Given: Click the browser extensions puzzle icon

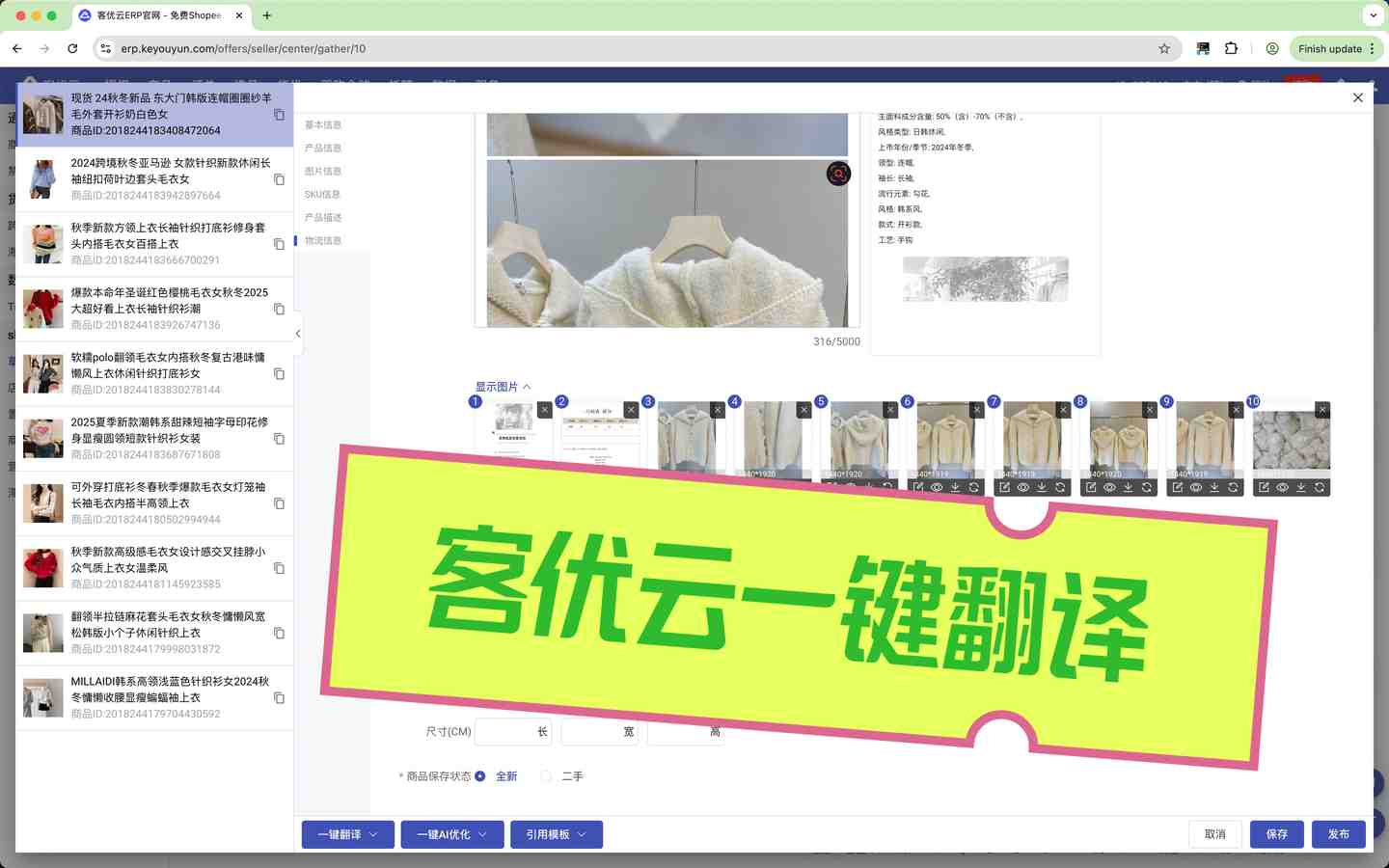Looking at the screenshot, I should 1231,48.
